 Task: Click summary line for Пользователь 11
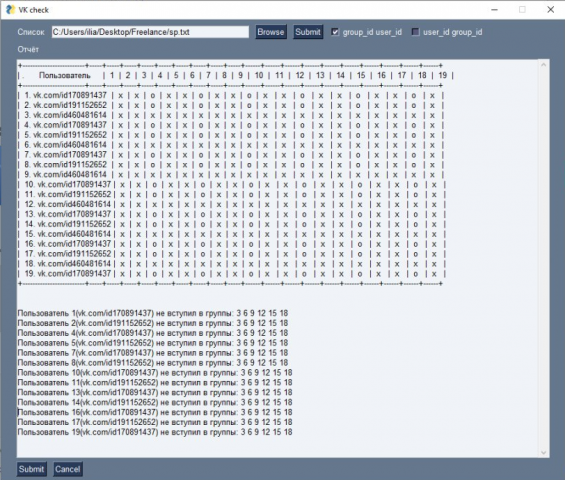pyautogui.click(x=155, y=382)
